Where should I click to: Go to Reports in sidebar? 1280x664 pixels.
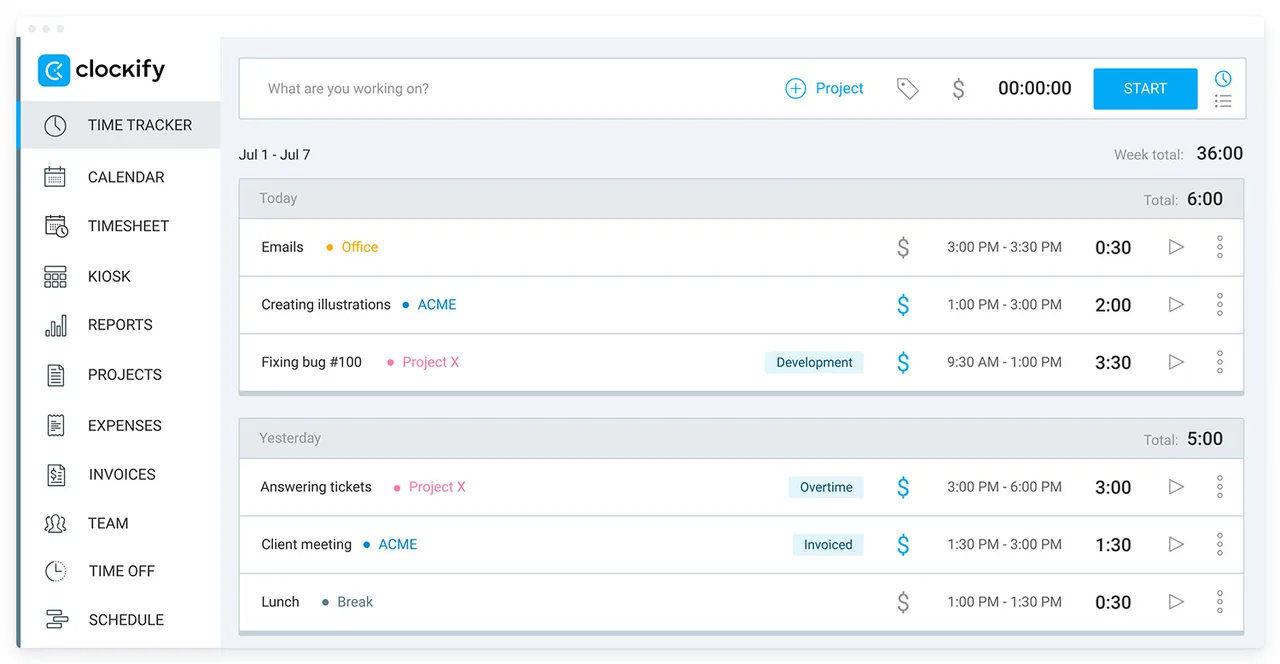point(119,325)
